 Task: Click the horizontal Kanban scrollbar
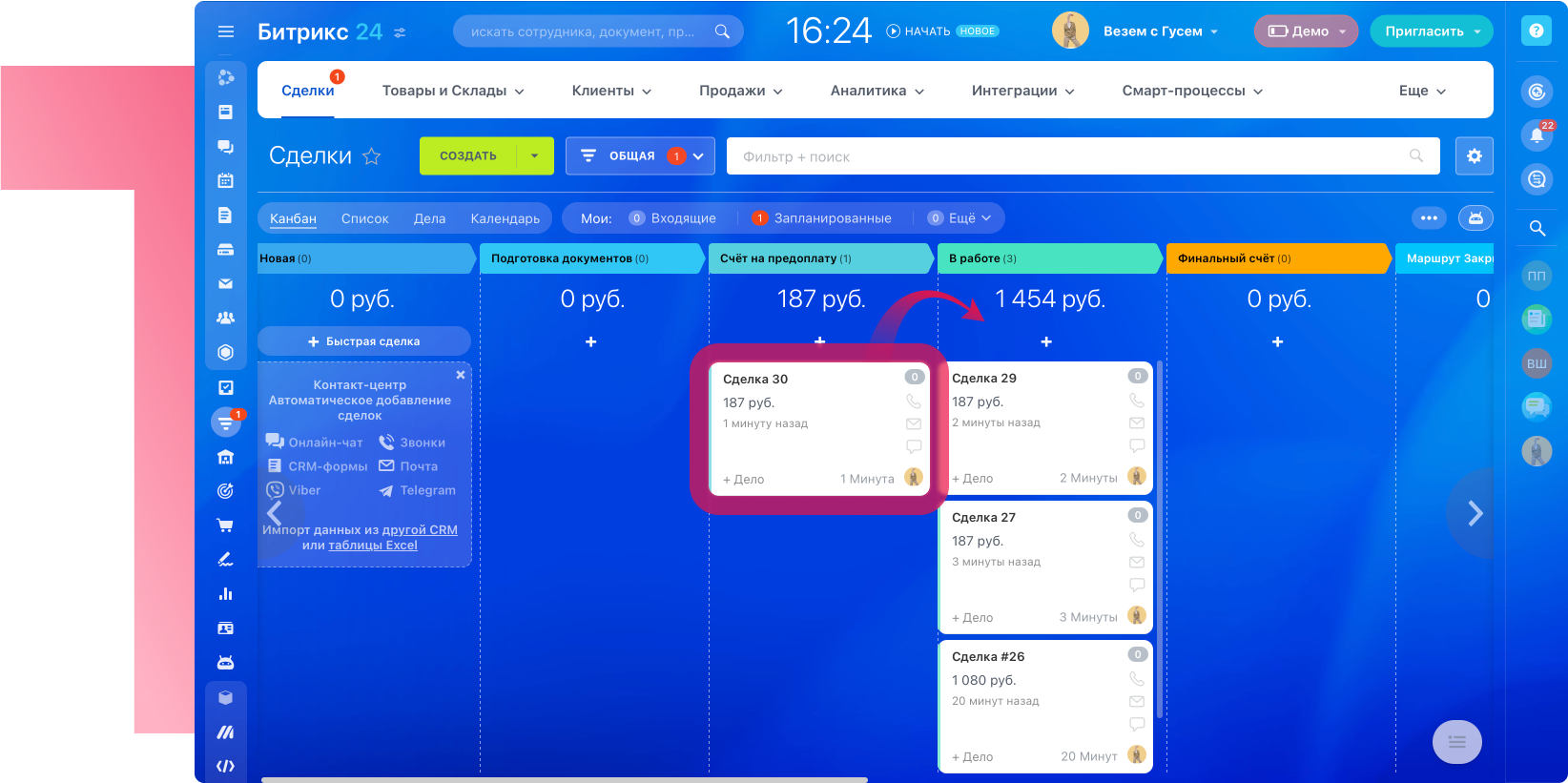(565, 779)
